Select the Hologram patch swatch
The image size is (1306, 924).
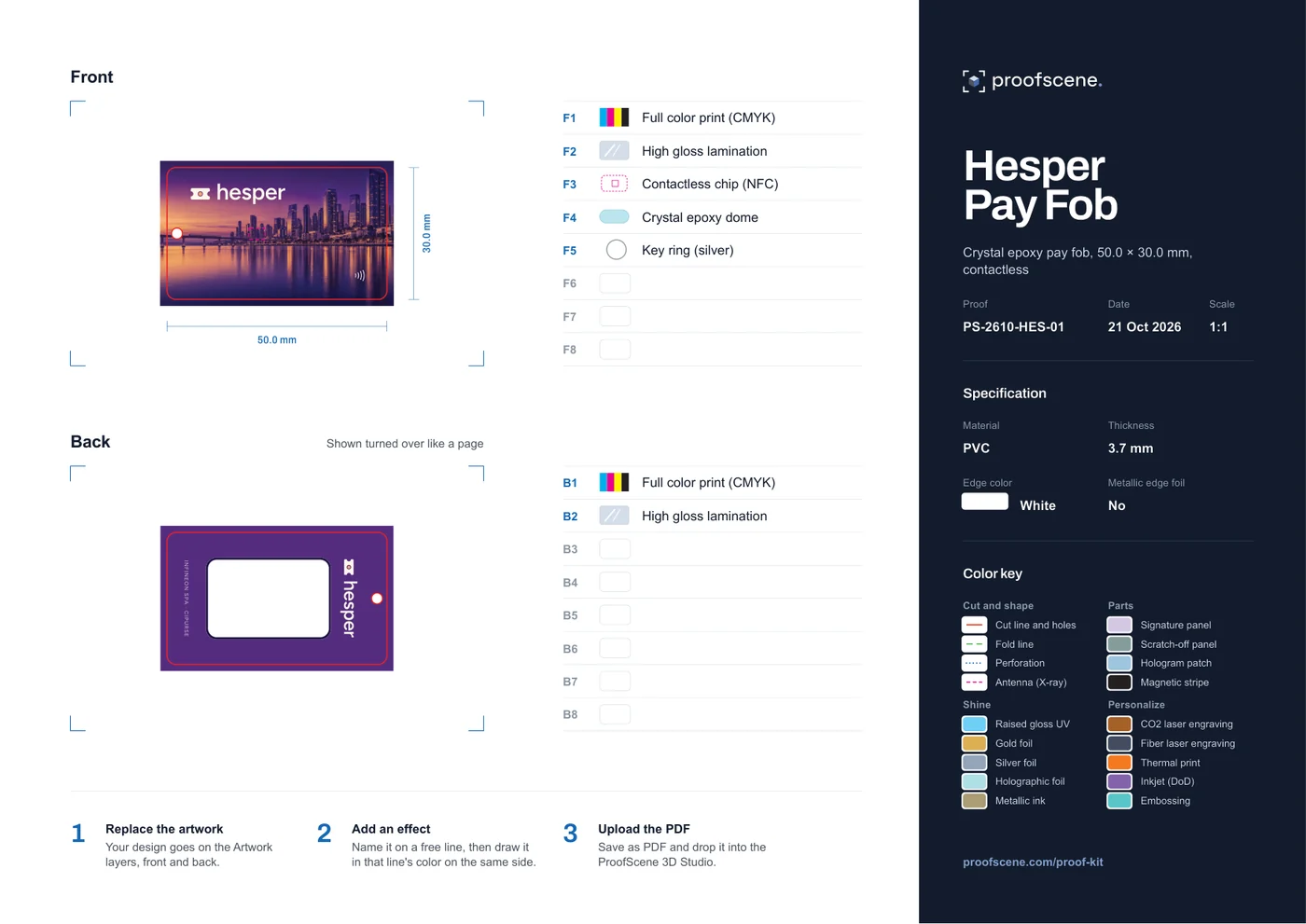pyautogui.click(x=1119, y=663)
